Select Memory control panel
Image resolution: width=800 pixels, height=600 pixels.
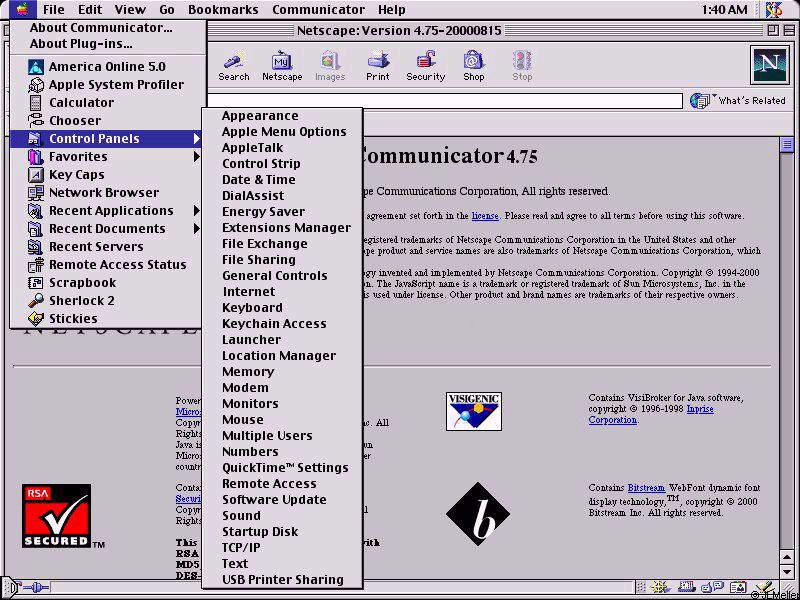click(x=282, y=371)
